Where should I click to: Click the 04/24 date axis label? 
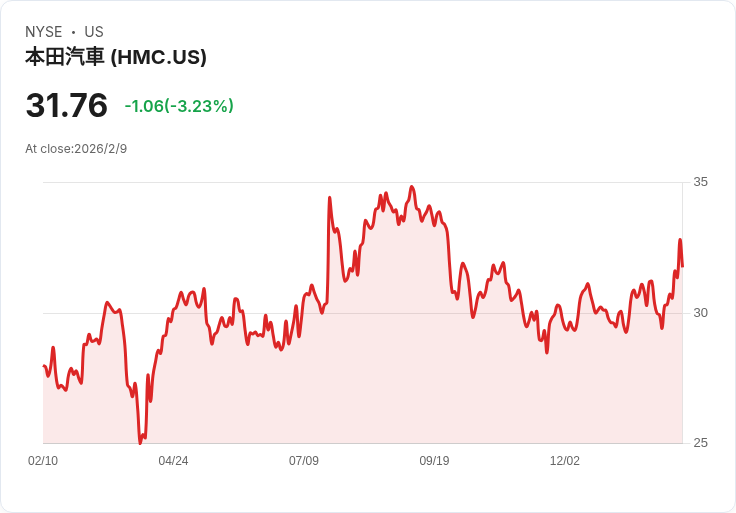[x=173, y=461]
